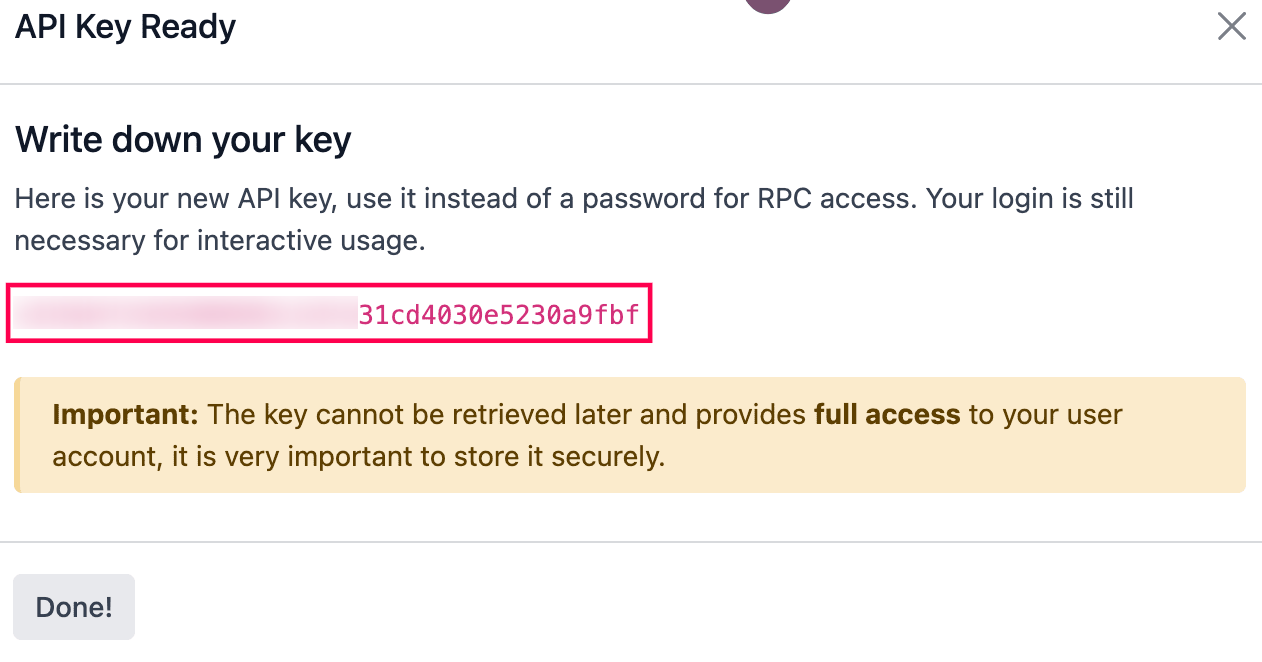Click the bold Important: label

click(x=125, y=414)
